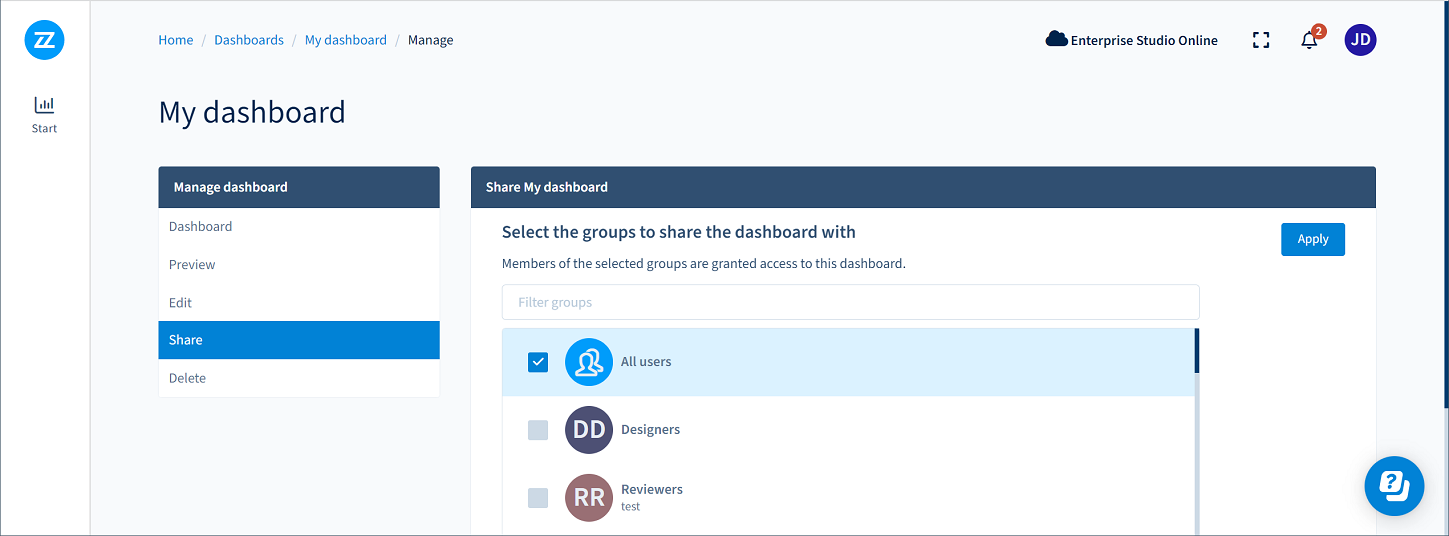Open the JD user profile avatar
Screen dimensions: 1449x536
[x=1360, y=40]
